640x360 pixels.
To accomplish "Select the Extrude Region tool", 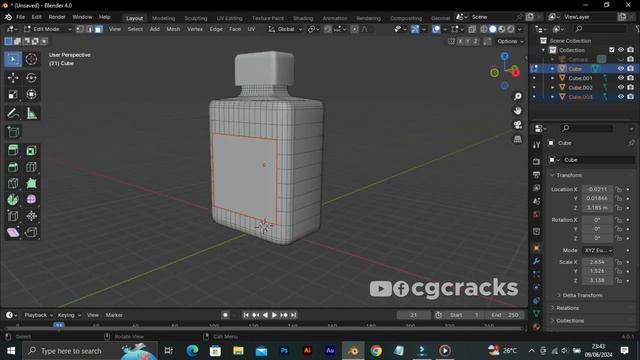I will click(x=13, y=150).
